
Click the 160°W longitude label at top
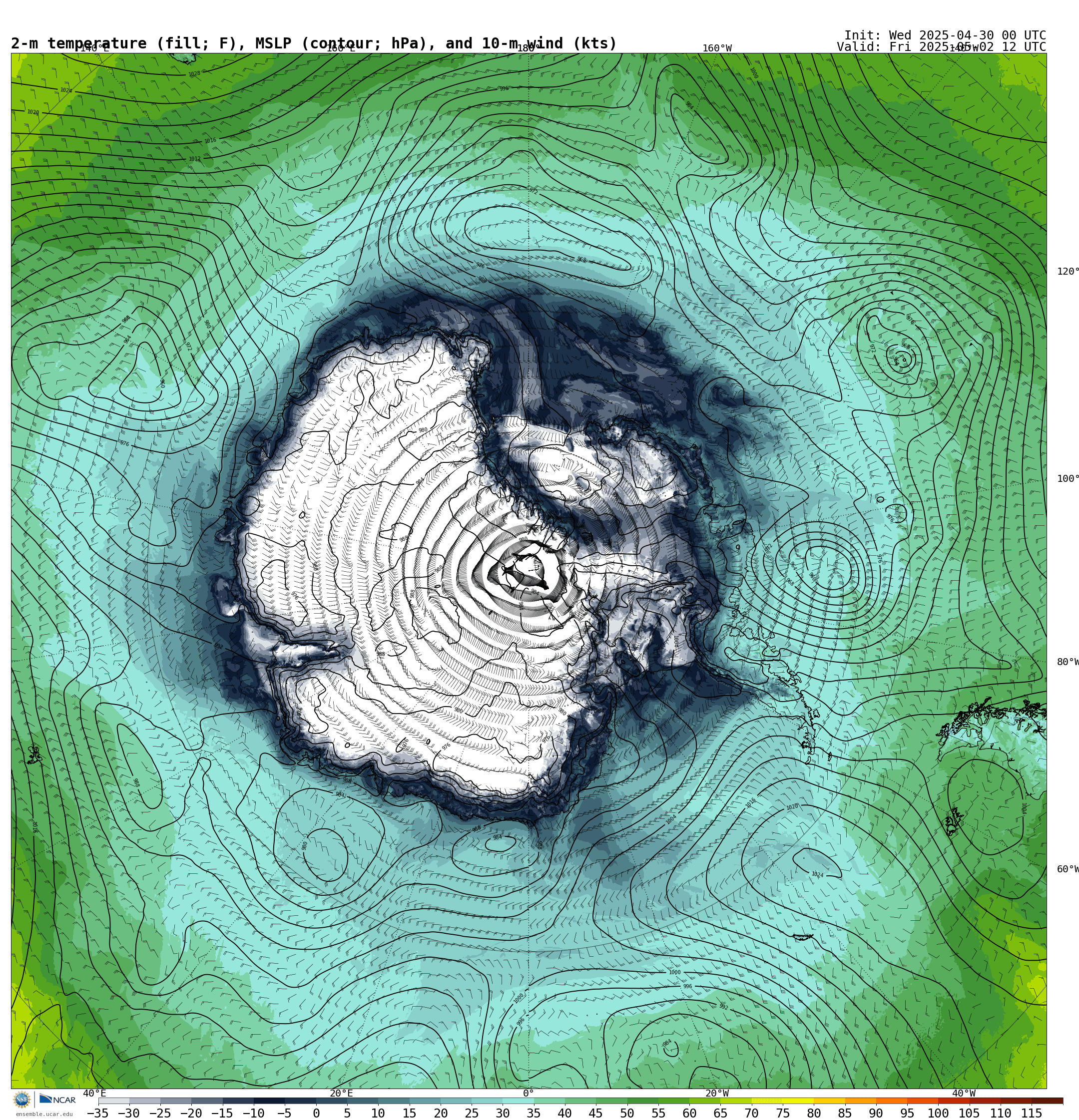(x=717, y=48)
